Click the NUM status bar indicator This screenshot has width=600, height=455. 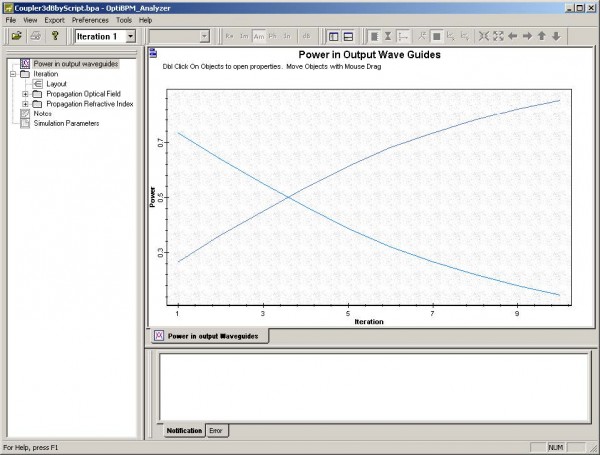click(x=556, y=447)
